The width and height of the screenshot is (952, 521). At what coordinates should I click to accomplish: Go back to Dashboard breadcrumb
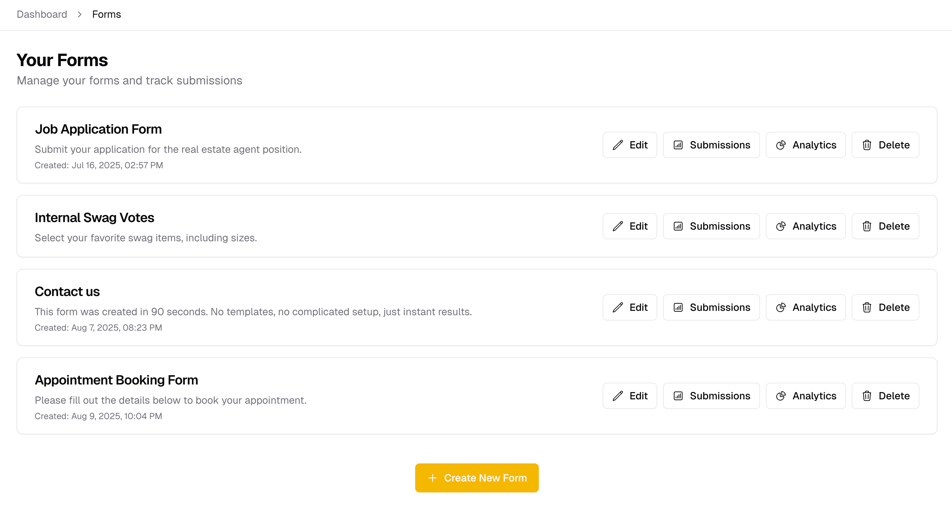pos(42,15)
